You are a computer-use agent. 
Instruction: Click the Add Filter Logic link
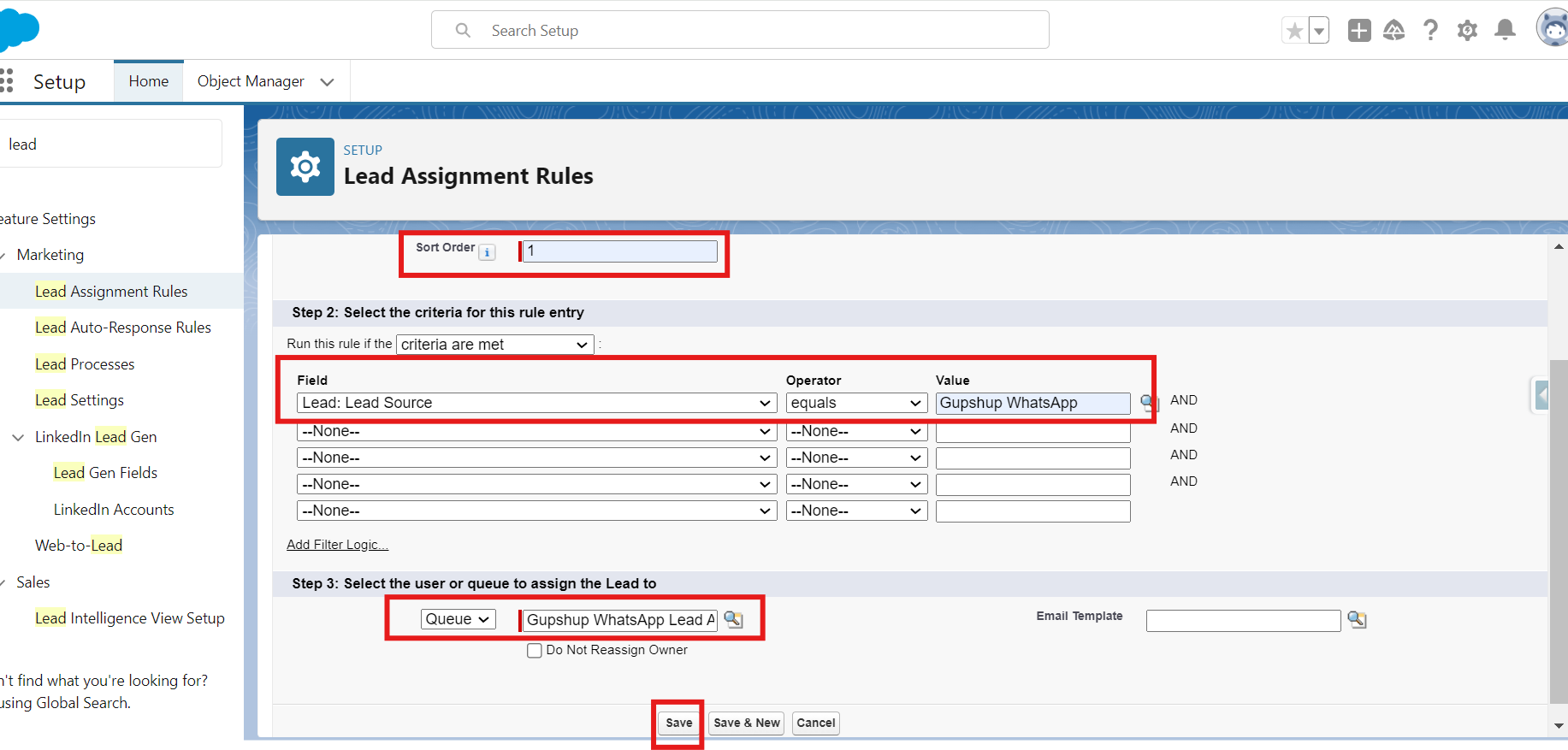click(x=337, y=545)
